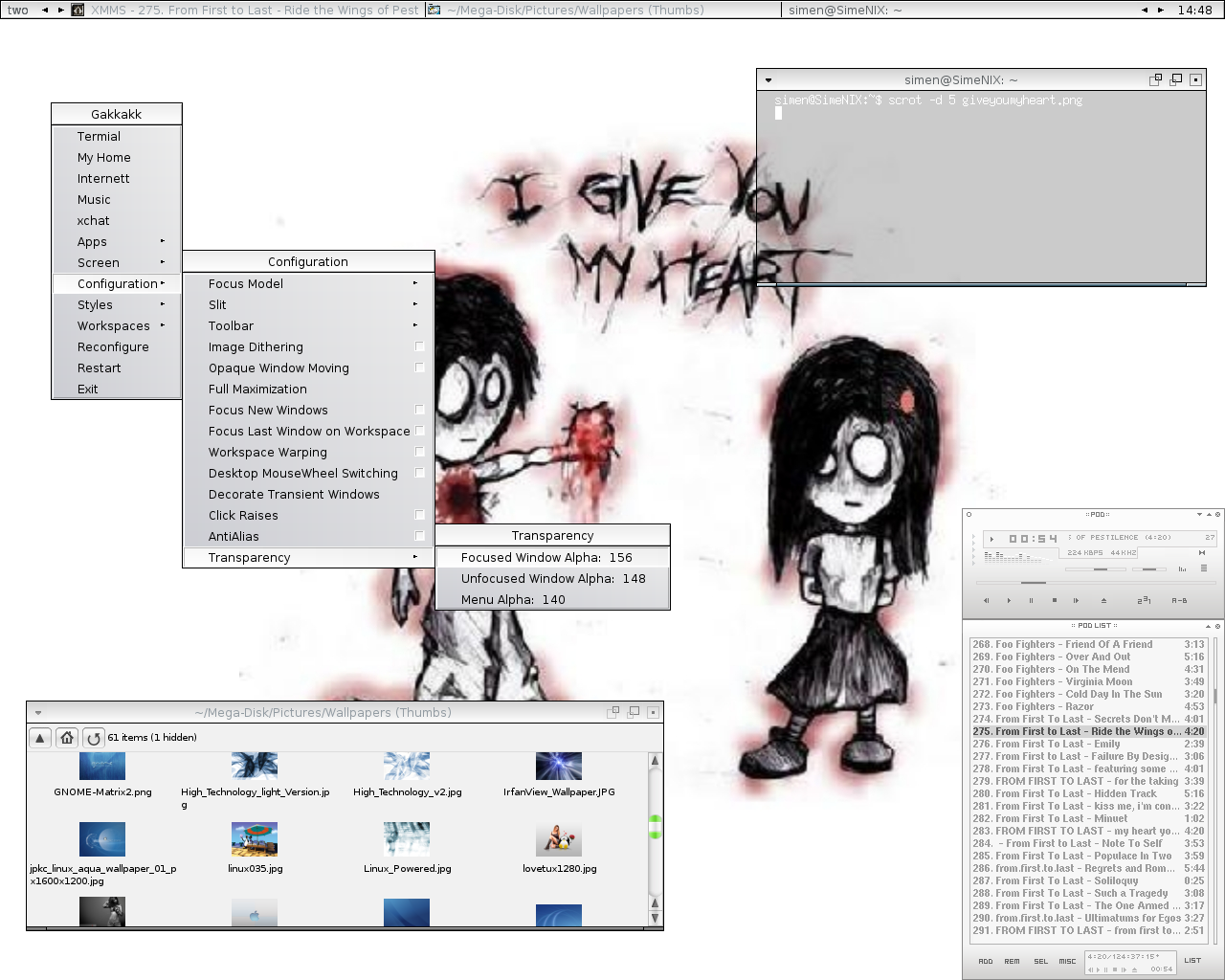This screenshot has height=980, width=1225.
Task: Select track 287 From First To Last - Soliloquy
Action: pos(1089,880)
